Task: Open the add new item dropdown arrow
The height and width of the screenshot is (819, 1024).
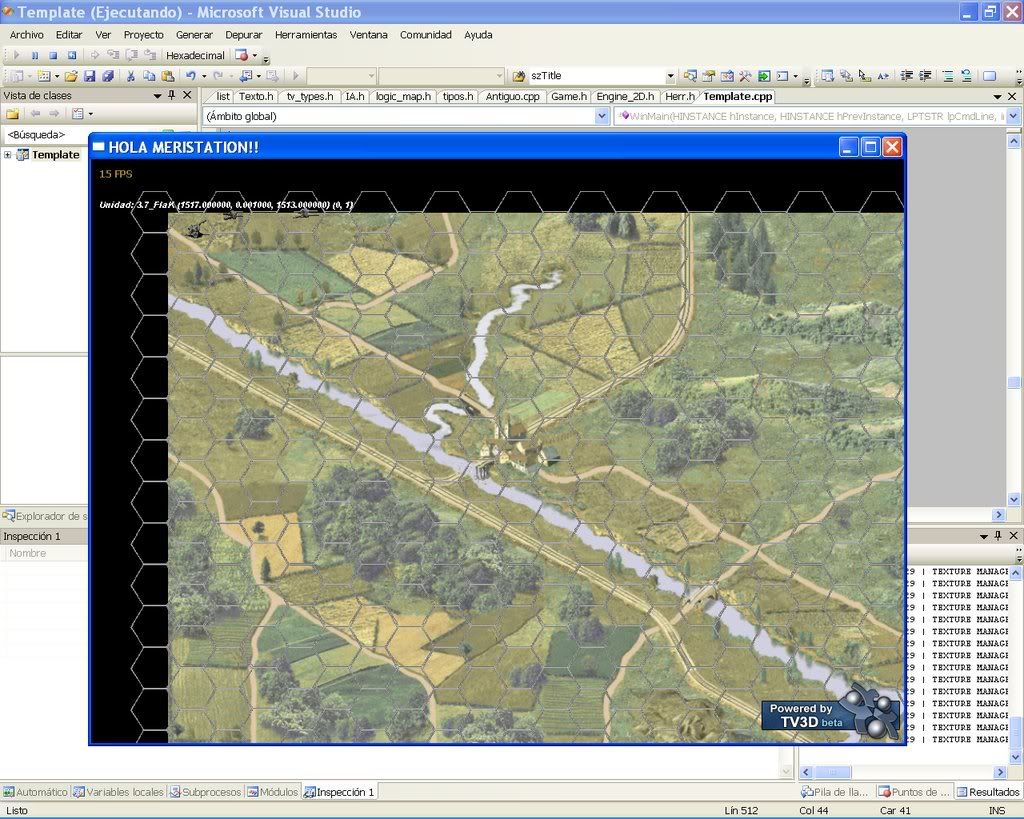Action: [x=57, y=76]
